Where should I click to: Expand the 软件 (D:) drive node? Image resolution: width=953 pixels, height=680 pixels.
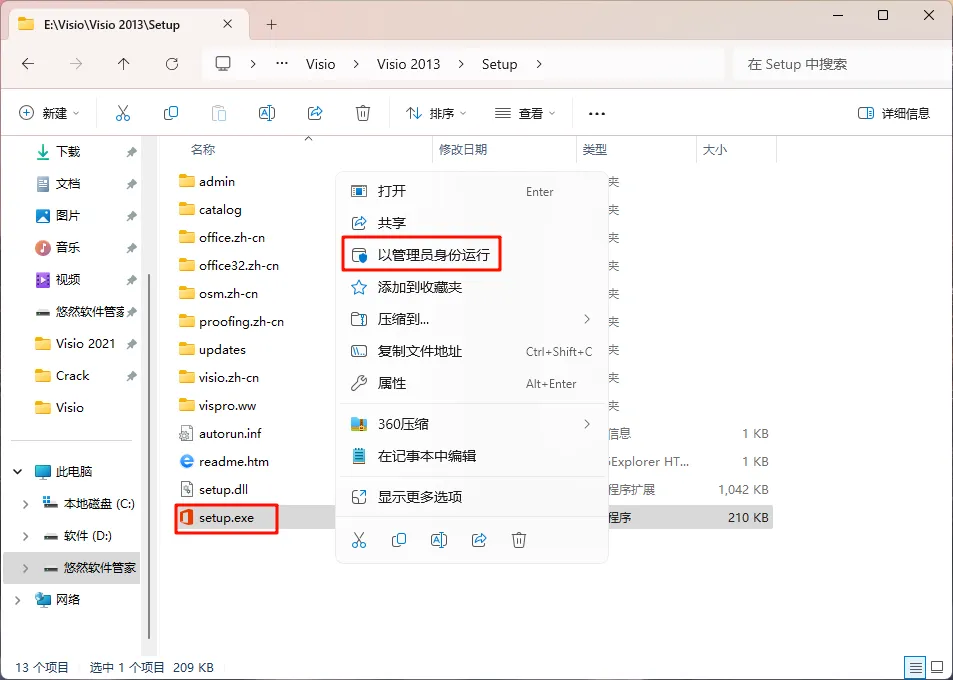(x=26, y=536)
